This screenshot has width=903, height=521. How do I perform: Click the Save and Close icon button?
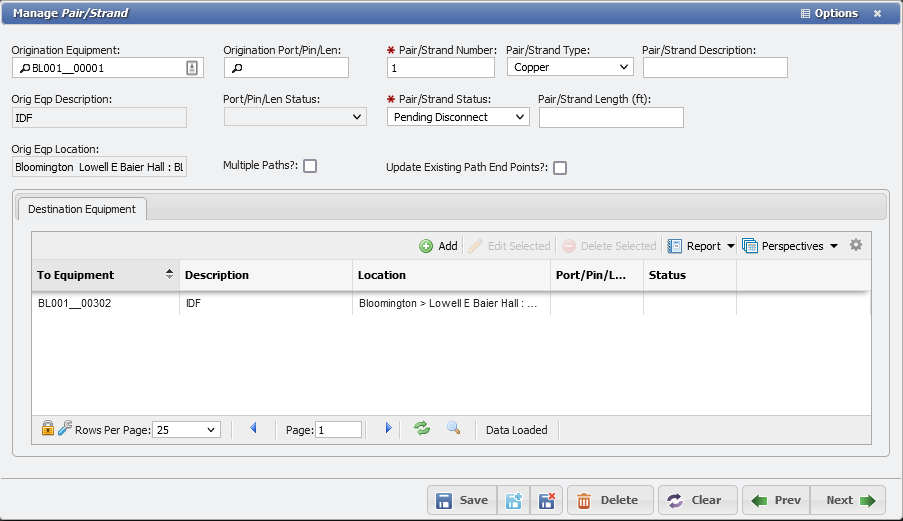(x=544, y=501)
